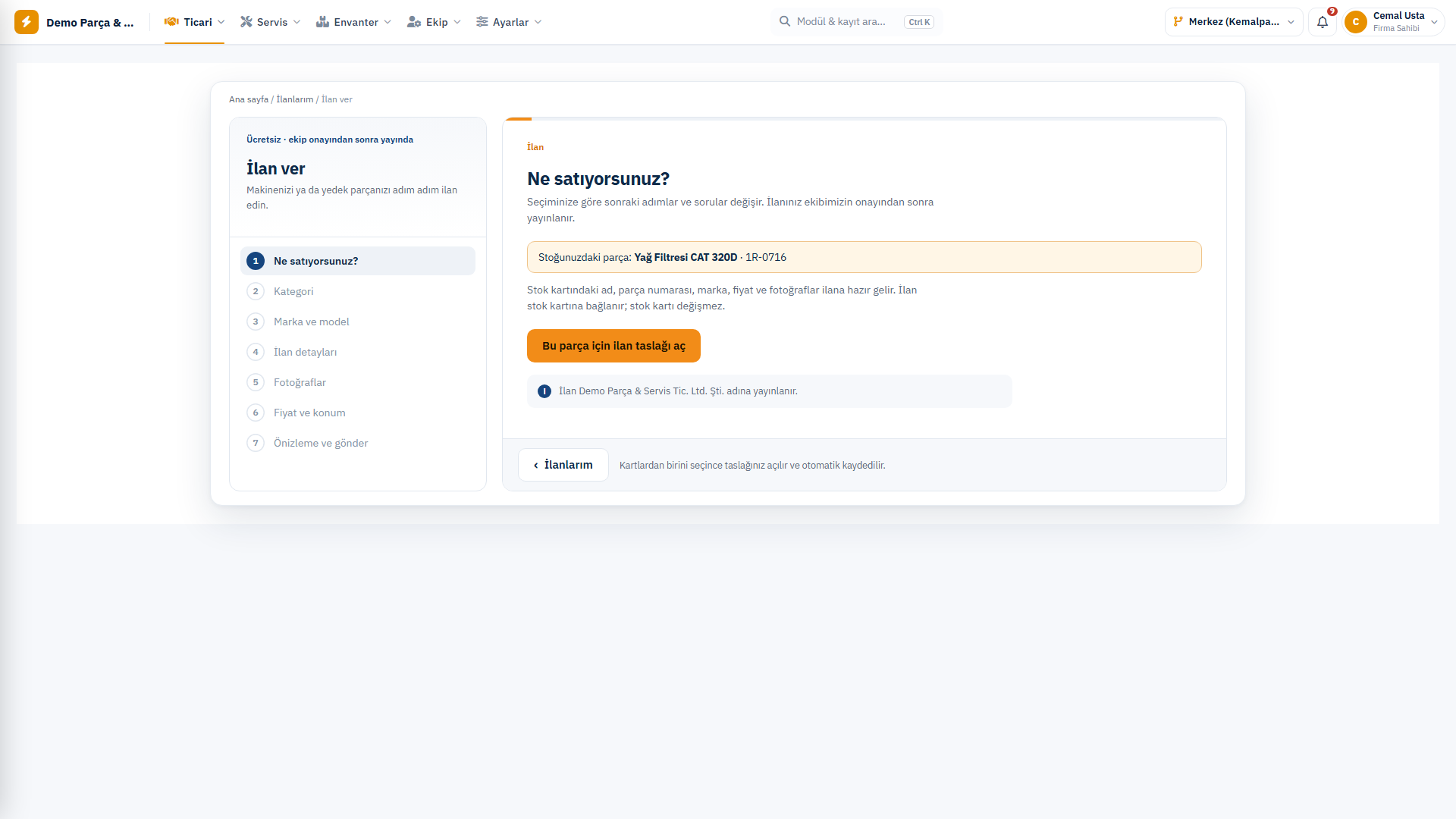
Task: Open the notifications bell icon
Action: pos(1323,22)
